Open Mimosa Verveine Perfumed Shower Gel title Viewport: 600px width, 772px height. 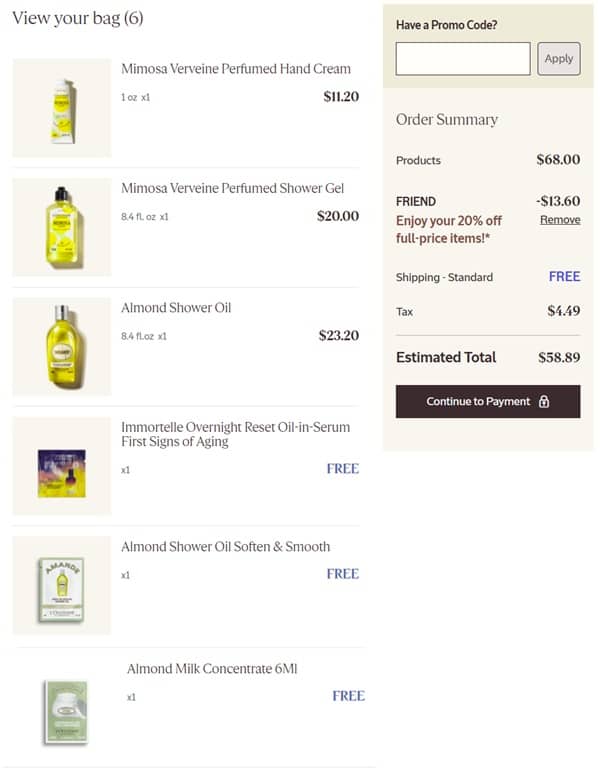click(232, 188)
